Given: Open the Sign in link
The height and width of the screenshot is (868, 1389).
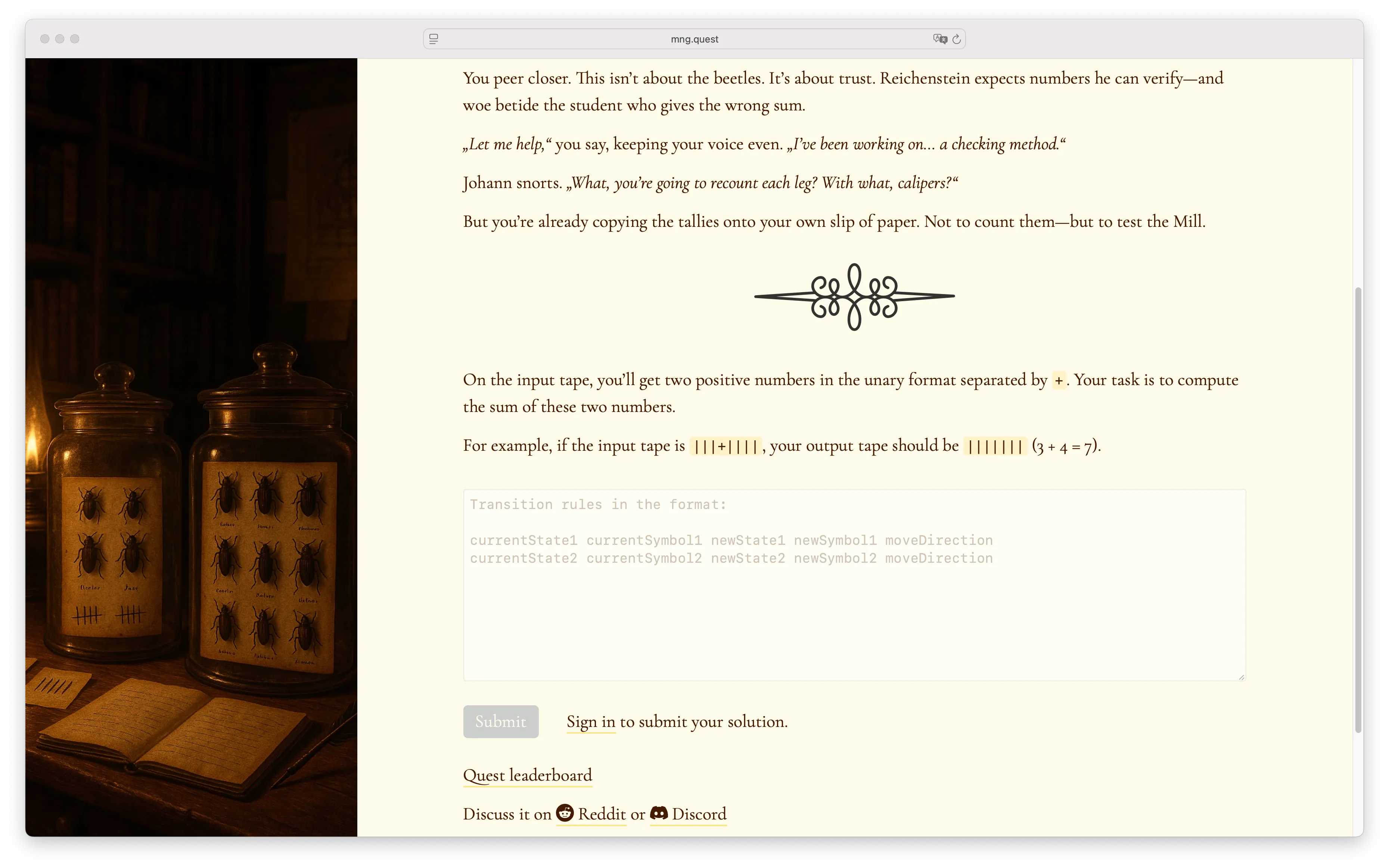Looking at the screenshot, I should point(591,722).
